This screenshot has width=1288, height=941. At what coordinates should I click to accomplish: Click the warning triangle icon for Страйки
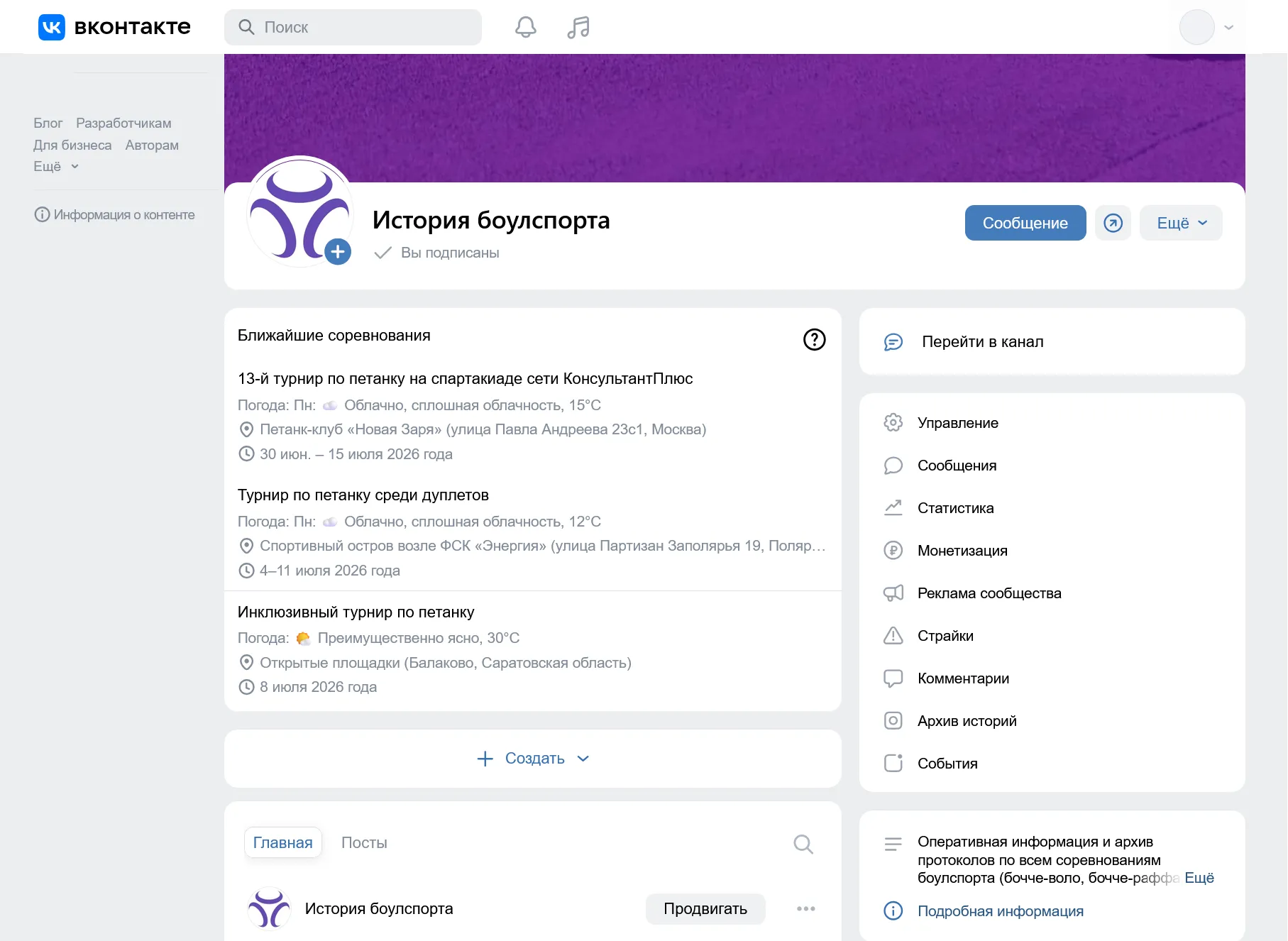(893, 636)
